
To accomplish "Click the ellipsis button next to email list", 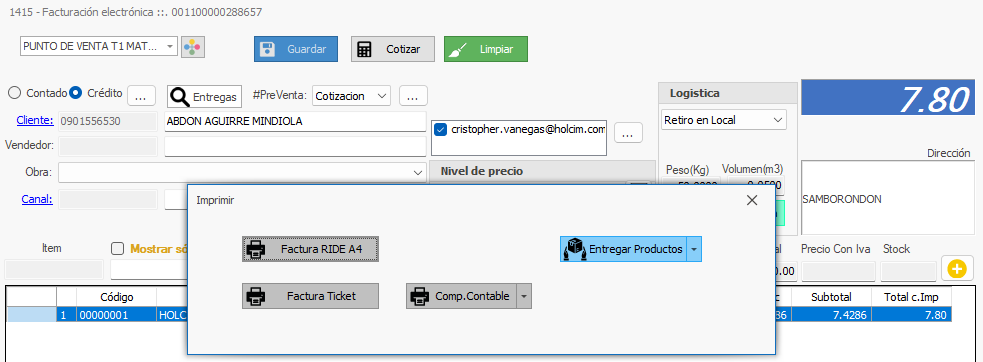I will tap(628, 133).
